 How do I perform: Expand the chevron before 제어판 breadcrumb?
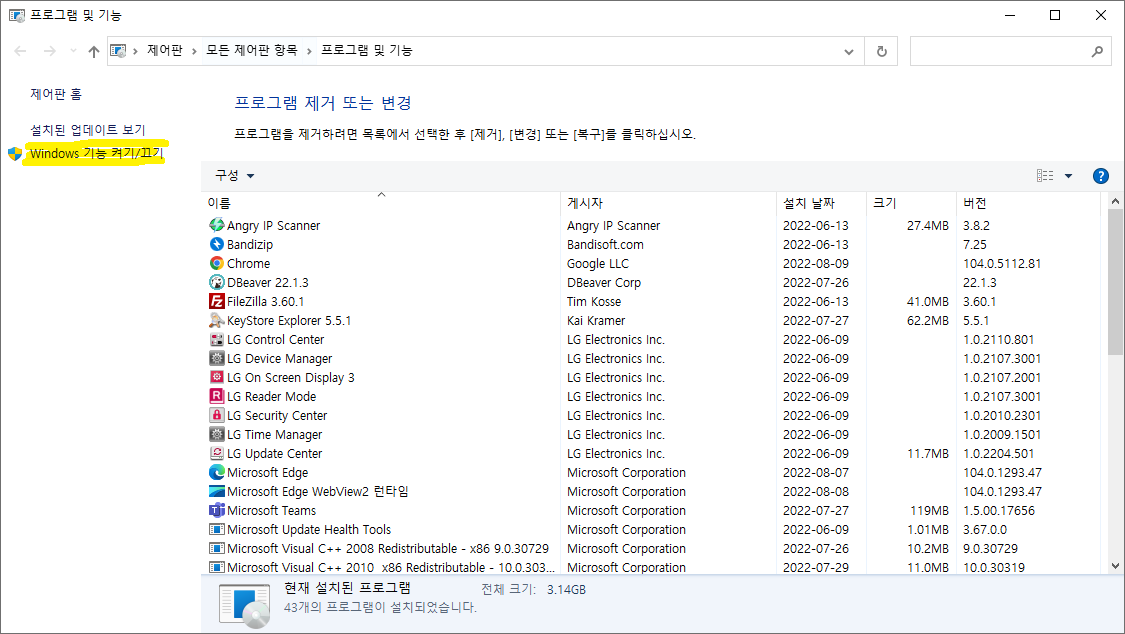coord(135,51)
